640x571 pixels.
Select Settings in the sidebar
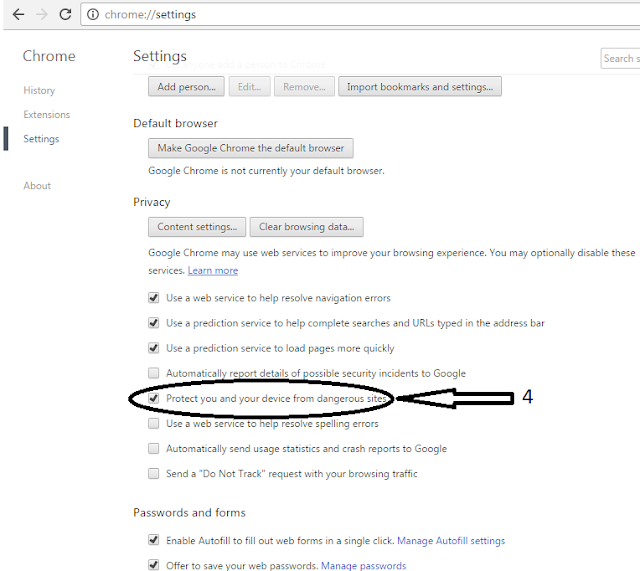coord(41,139)
